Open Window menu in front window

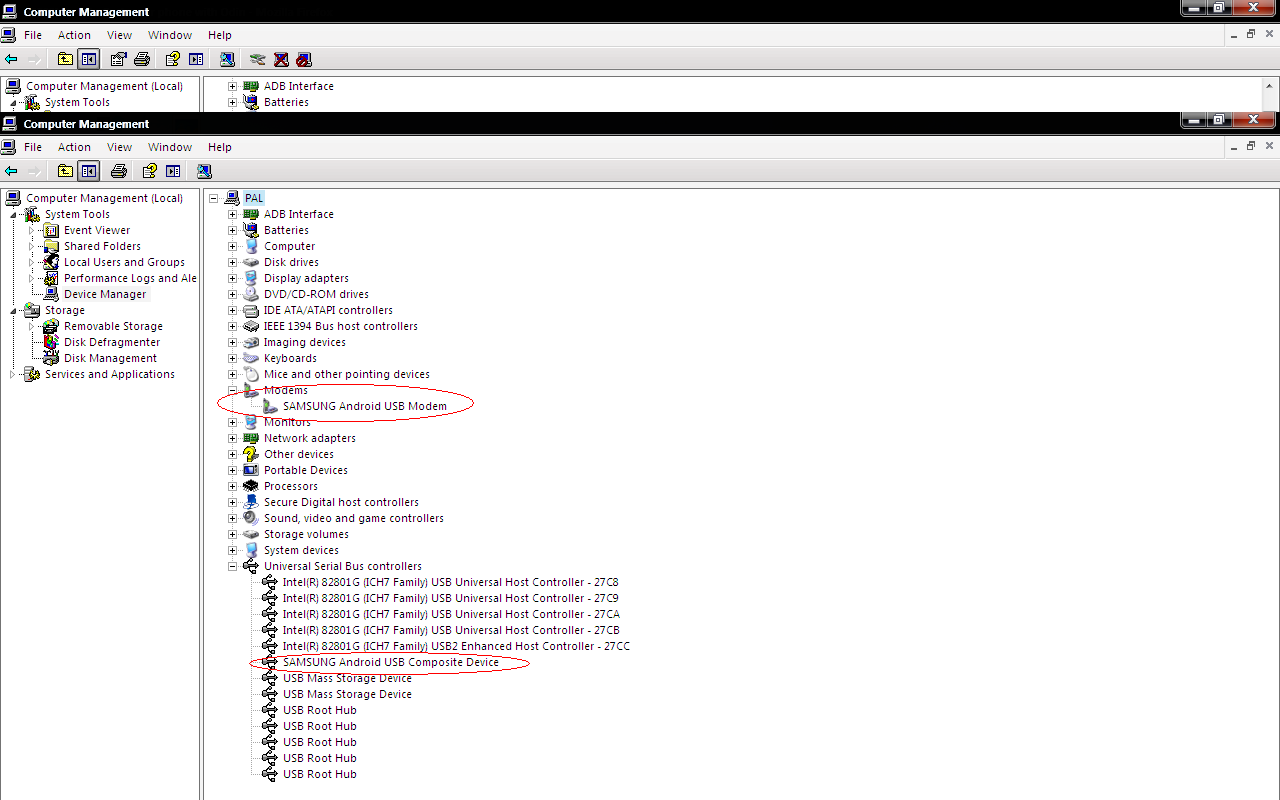pyautogui.click(x=170, y=147)
